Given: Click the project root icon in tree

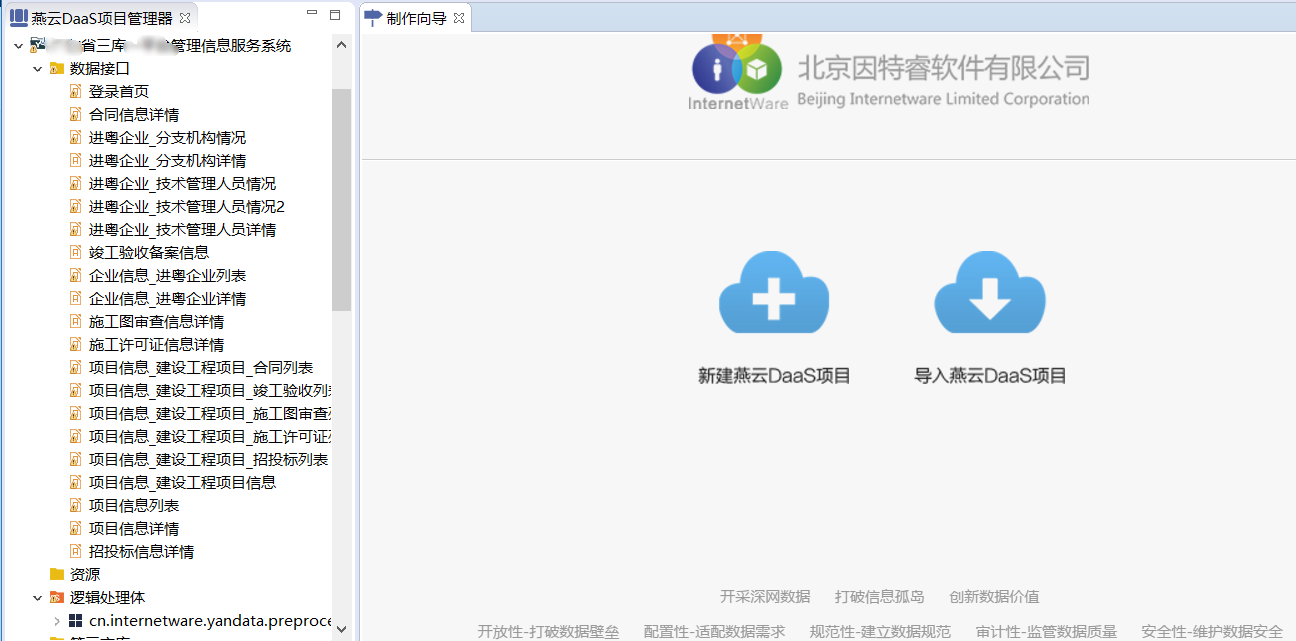Looking at the screenshot, I should 38,45.
